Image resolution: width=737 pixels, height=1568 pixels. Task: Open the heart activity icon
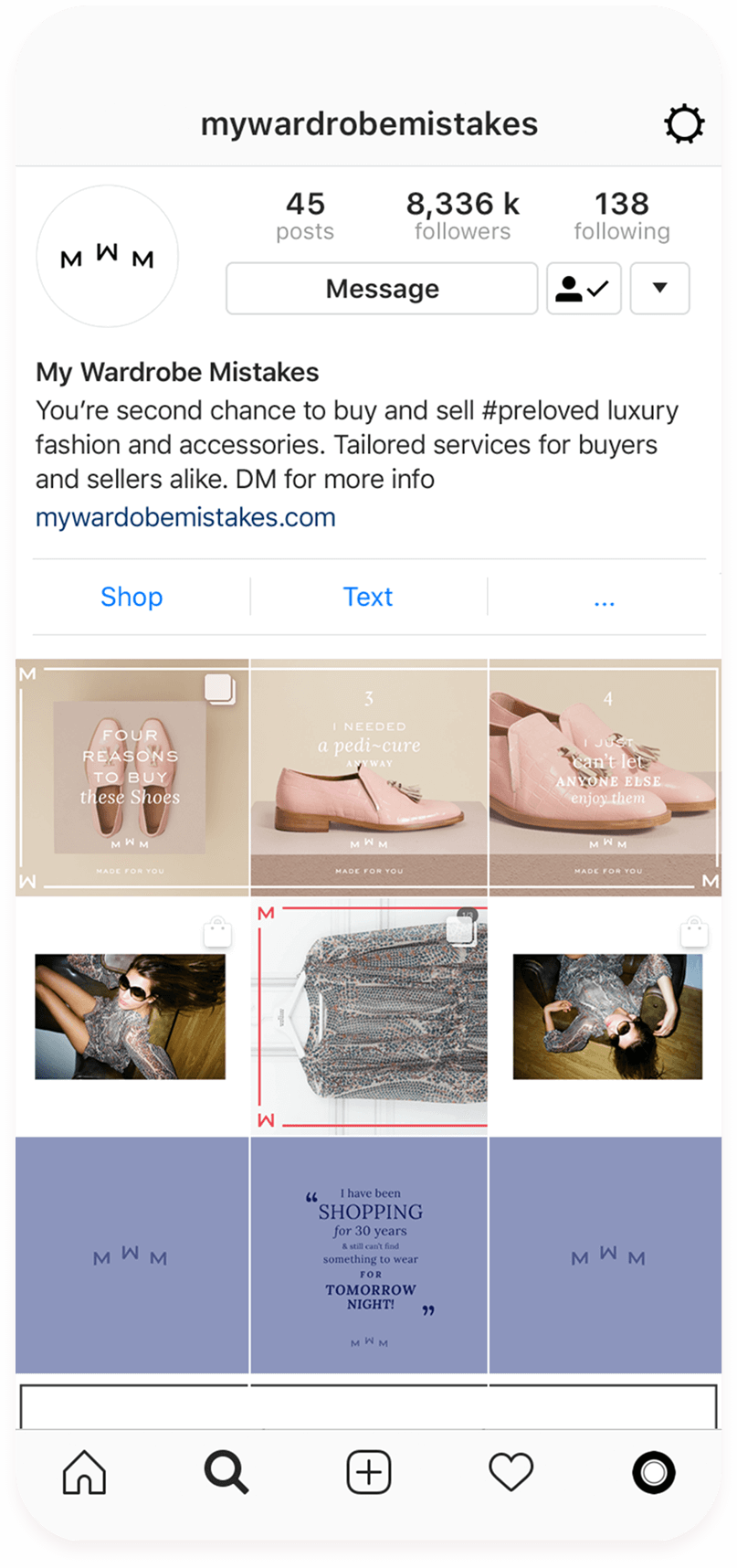pos(511,1472)
